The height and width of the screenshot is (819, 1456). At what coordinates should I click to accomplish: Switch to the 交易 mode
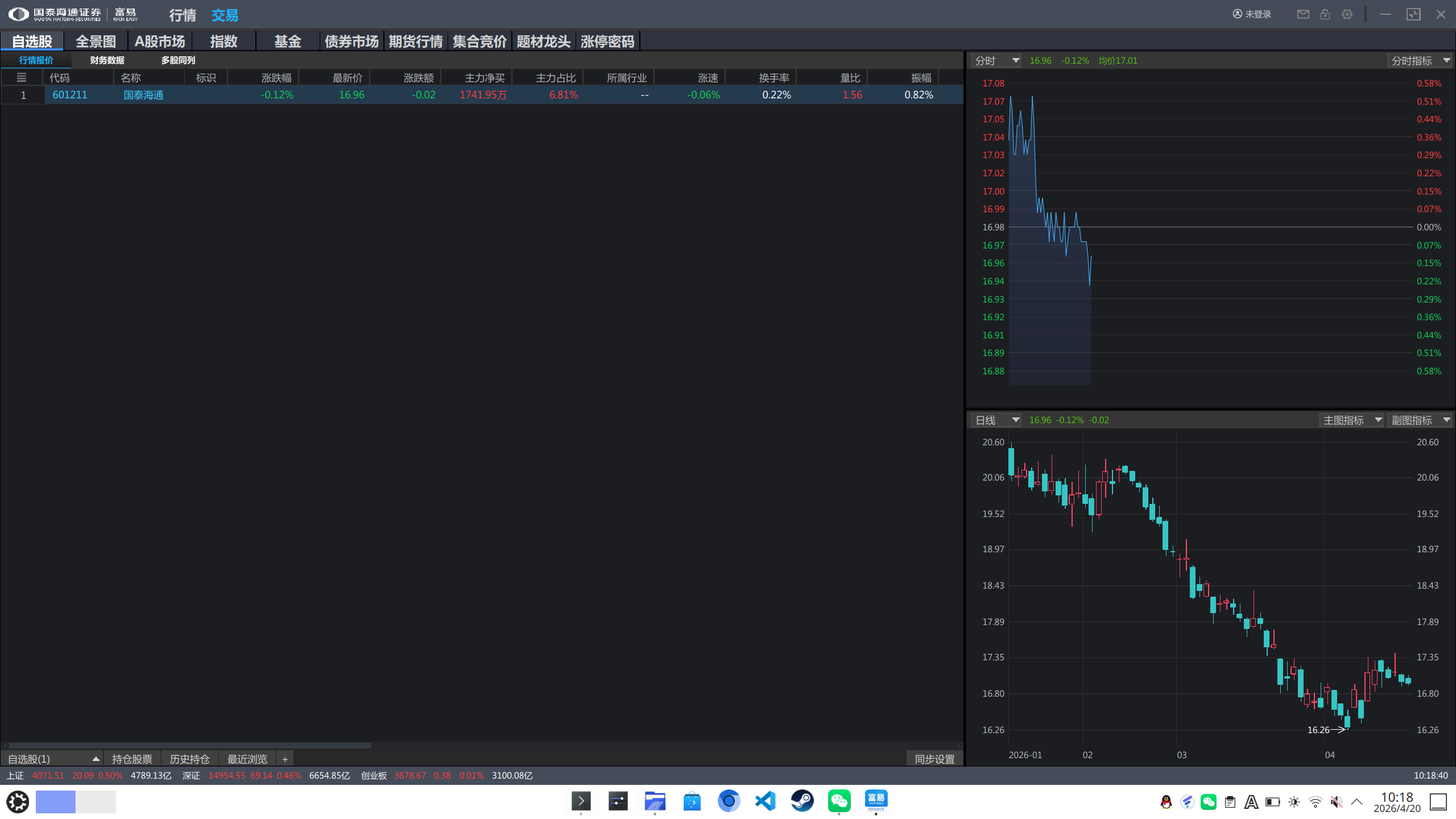(225, 15)
